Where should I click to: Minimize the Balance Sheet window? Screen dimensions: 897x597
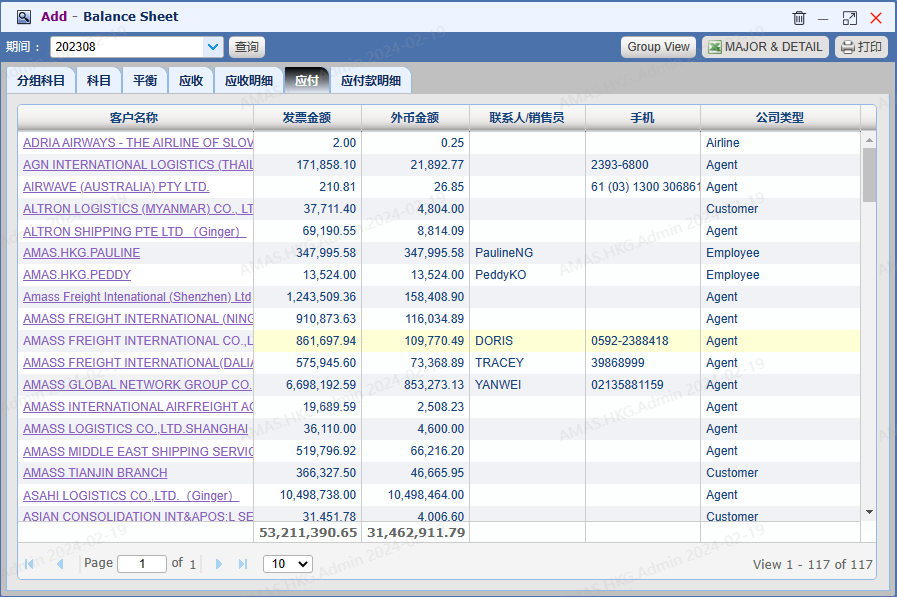[823, 19]
